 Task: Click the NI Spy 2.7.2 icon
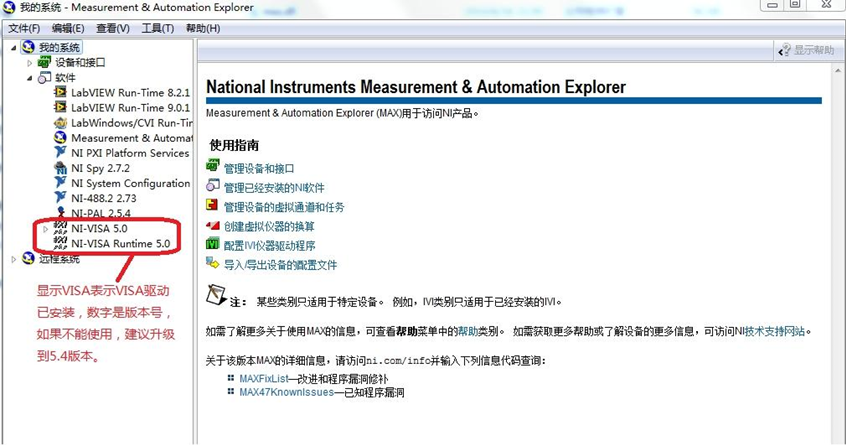pyautogui.click(x=60, y=168)
